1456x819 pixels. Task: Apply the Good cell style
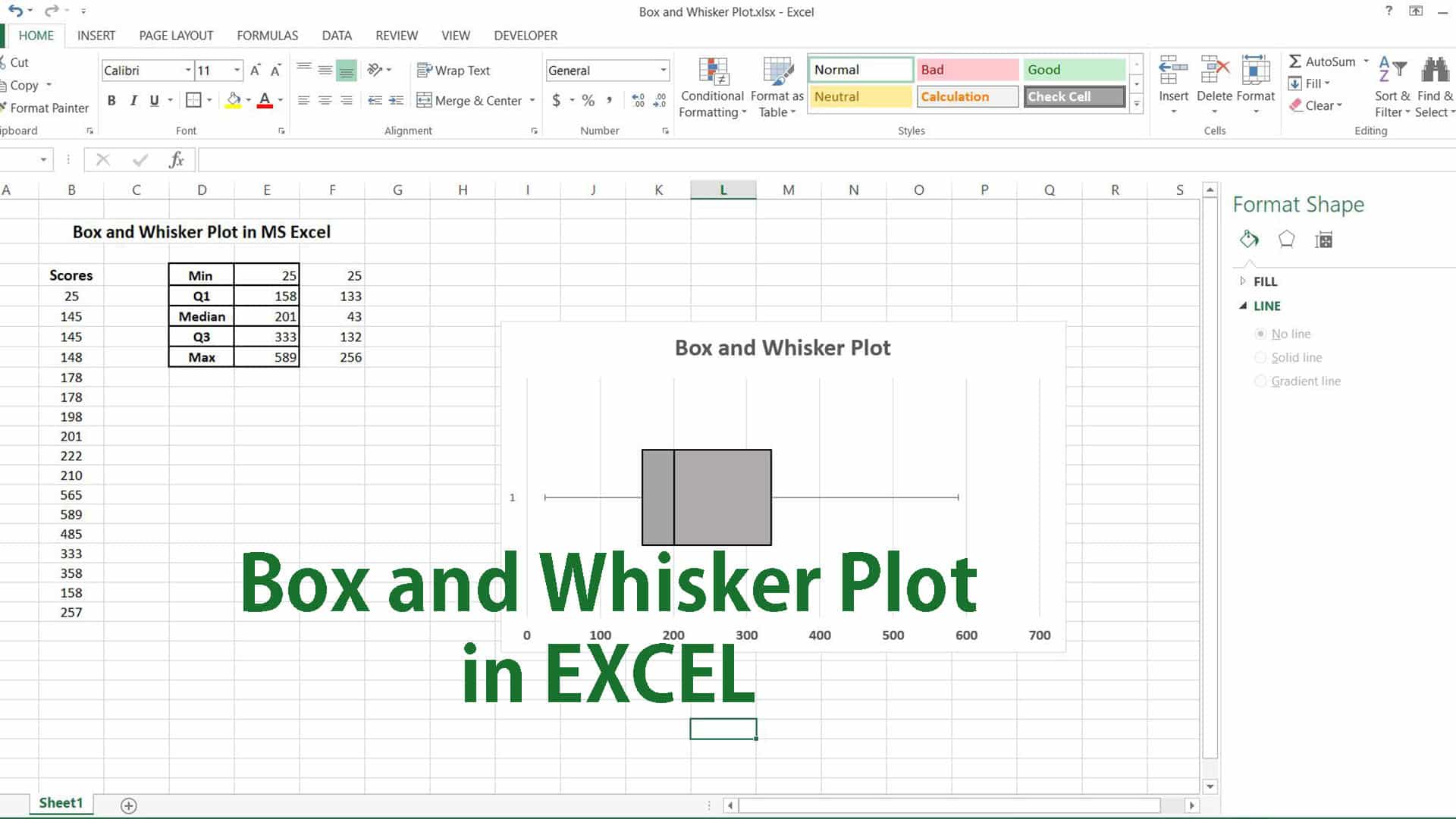pos(1073,70)
